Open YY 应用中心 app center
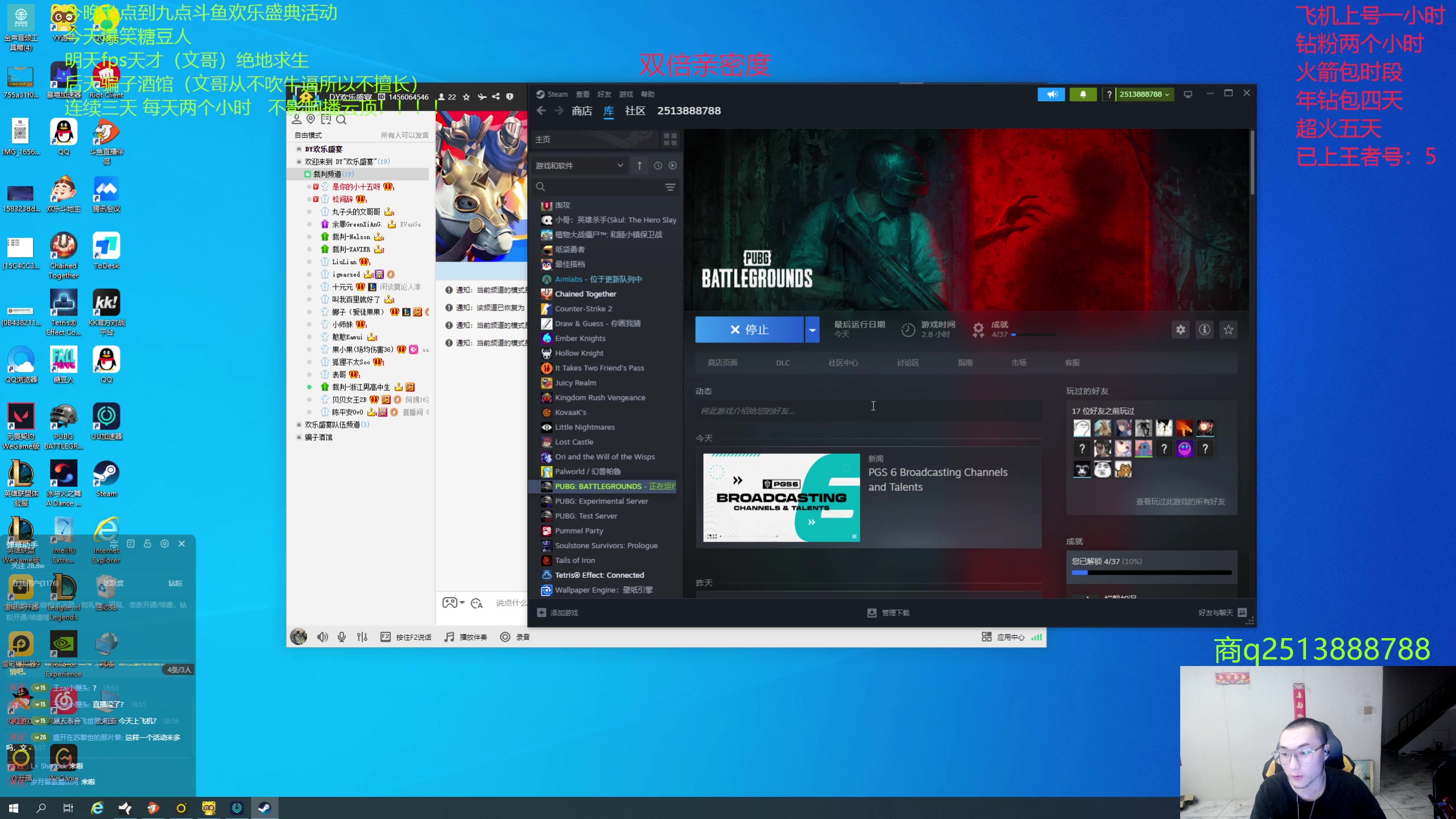This screenshot has height=819, width=1456. click(x=1003, y=637)
